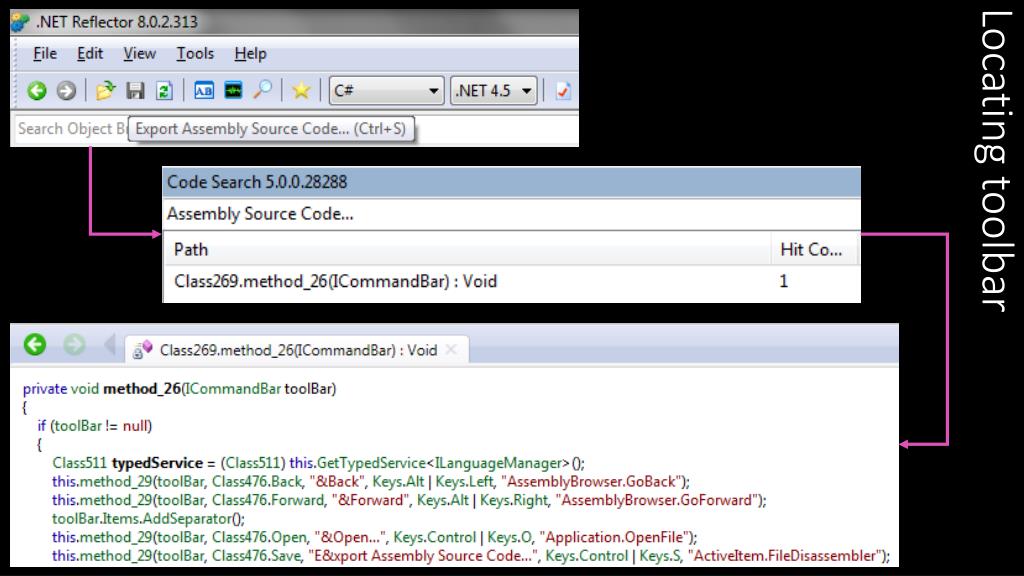Viewport: 1024px width, 576px height.
Task: Click the Path column header
Action: 467,249
